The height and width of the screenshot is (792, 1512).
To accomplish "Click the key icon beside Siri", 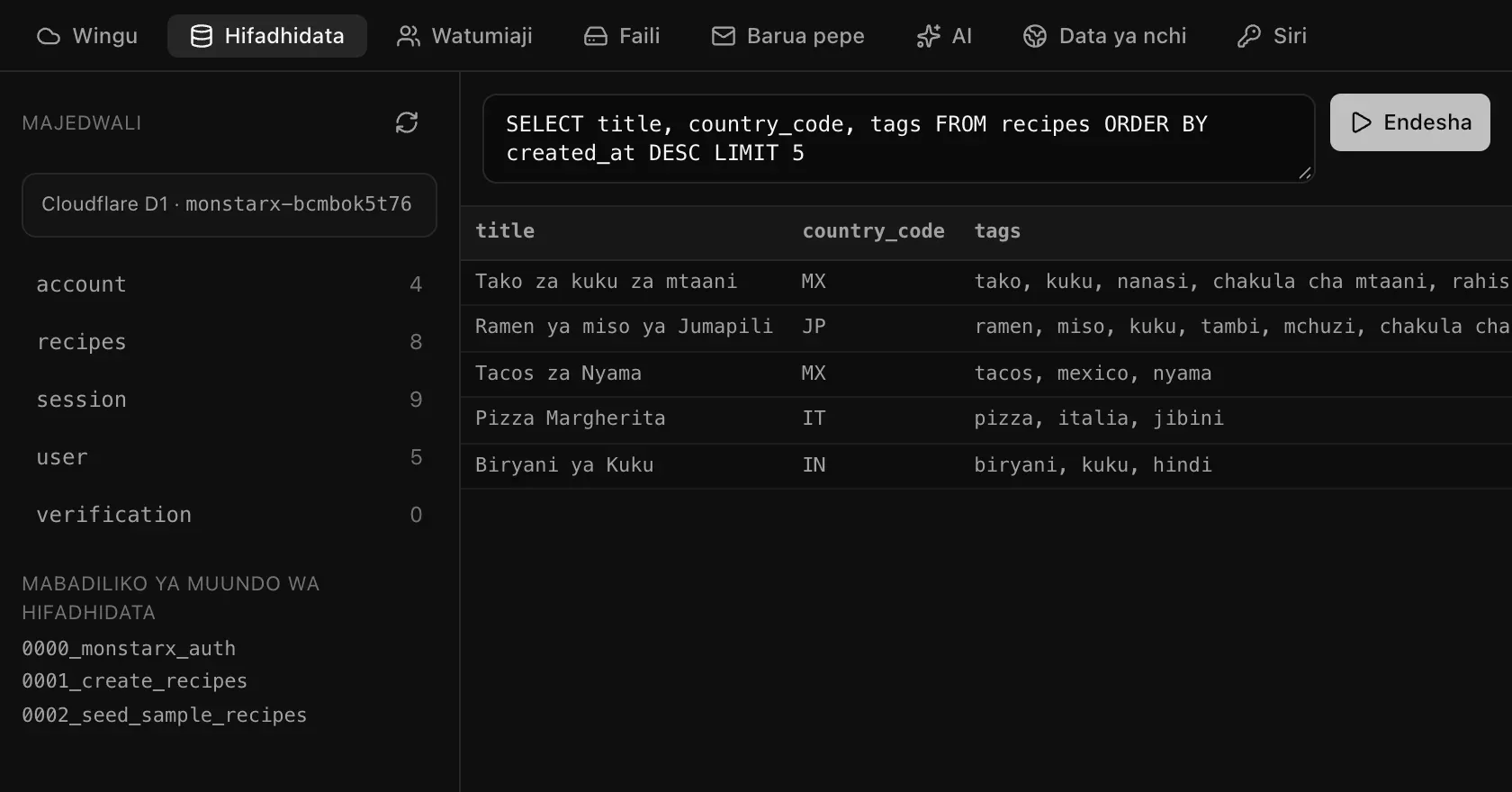I will (x=1249, y=36).
